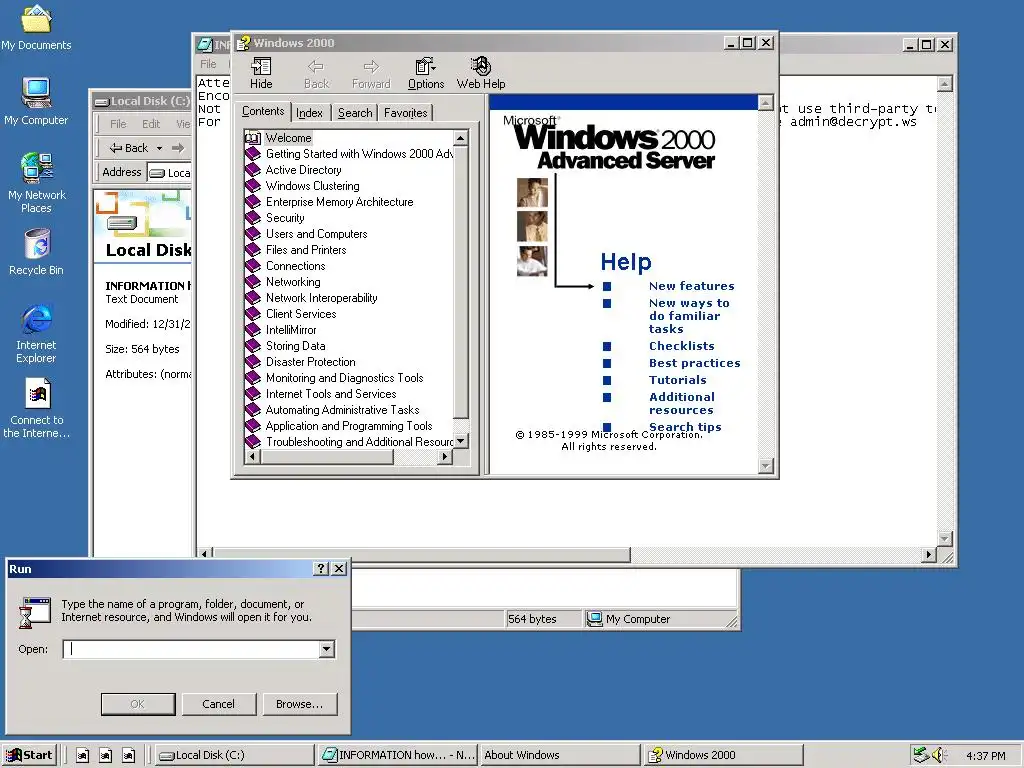Image resolution: width=1024 pixels, height=768 pixels.
Task: Open File menu in Local Disk window
Action: pos(118,123)
